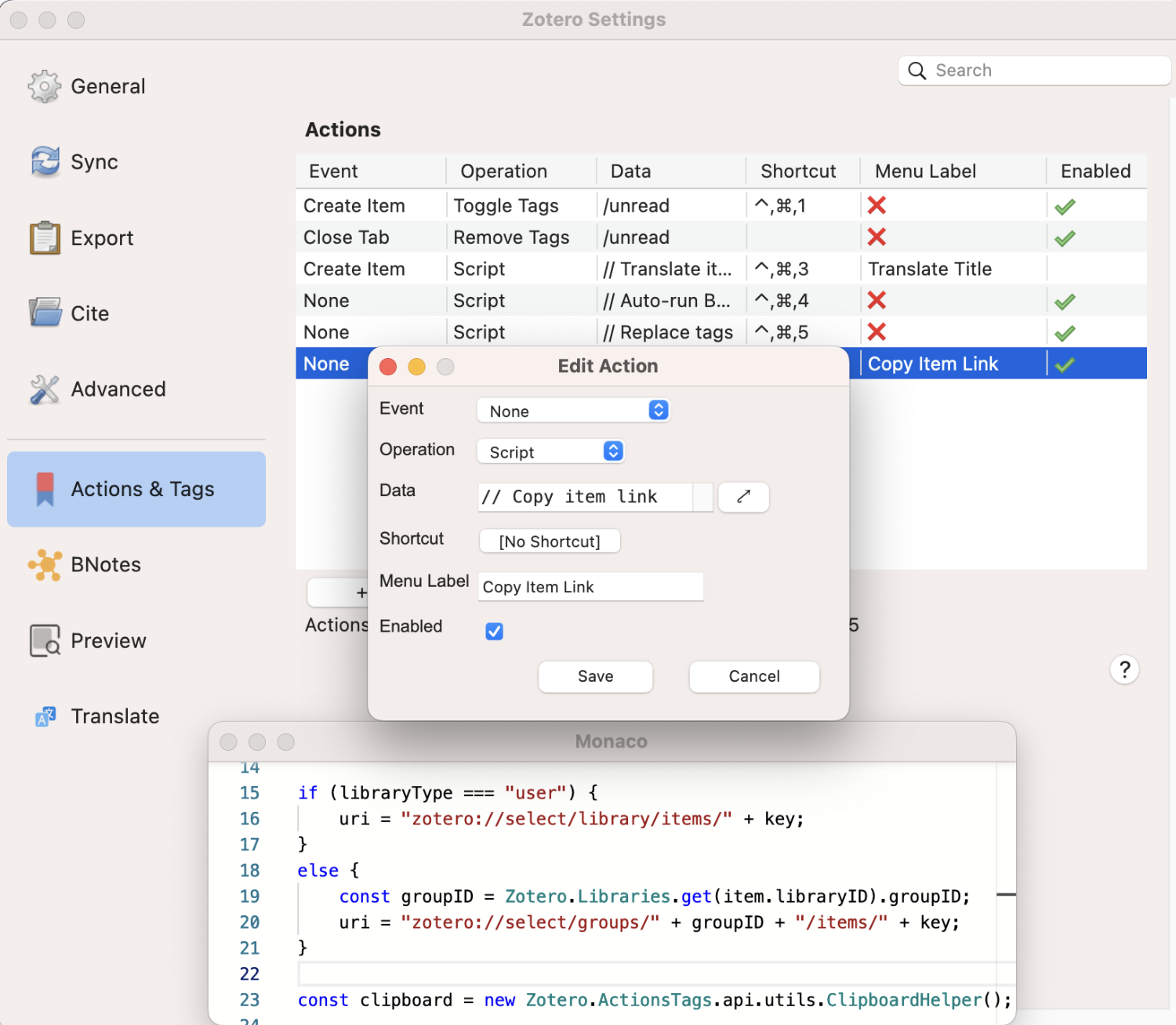Screen dimensions: 1176x1025
Task: Click ClipboardHelper on line 23 in Monaco
Action: 904,1000
